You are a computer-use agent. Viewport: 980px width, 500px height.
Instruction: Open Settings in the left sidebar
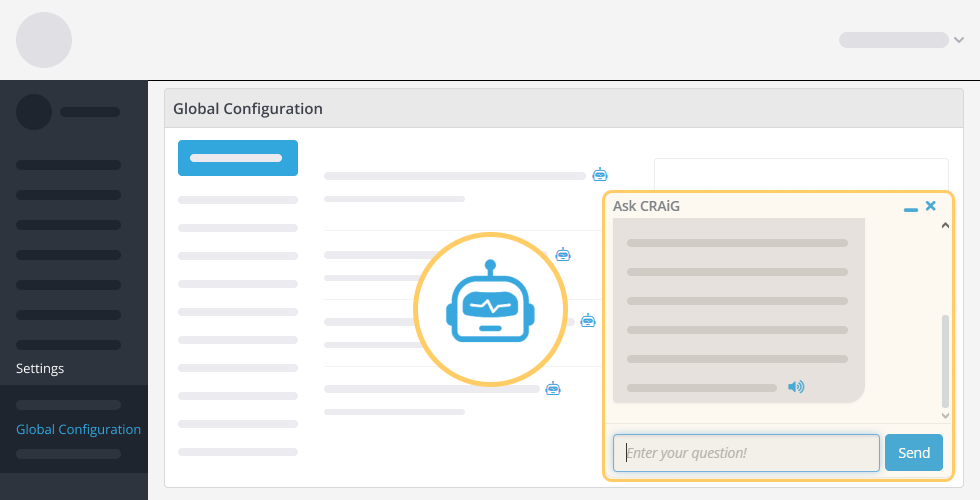pyautogui.click(x=40, y=368)
